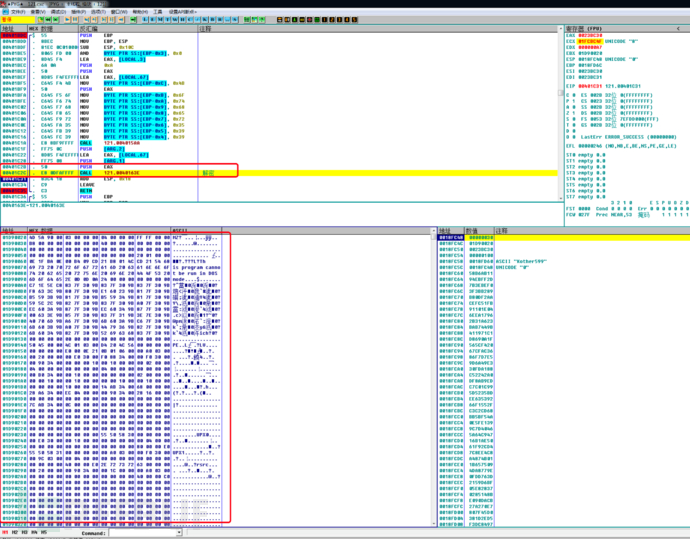Click the Execute Till Return icon
Image resolution: width=690 pixels, height=539 pixels.
click(x=121, y=19)
